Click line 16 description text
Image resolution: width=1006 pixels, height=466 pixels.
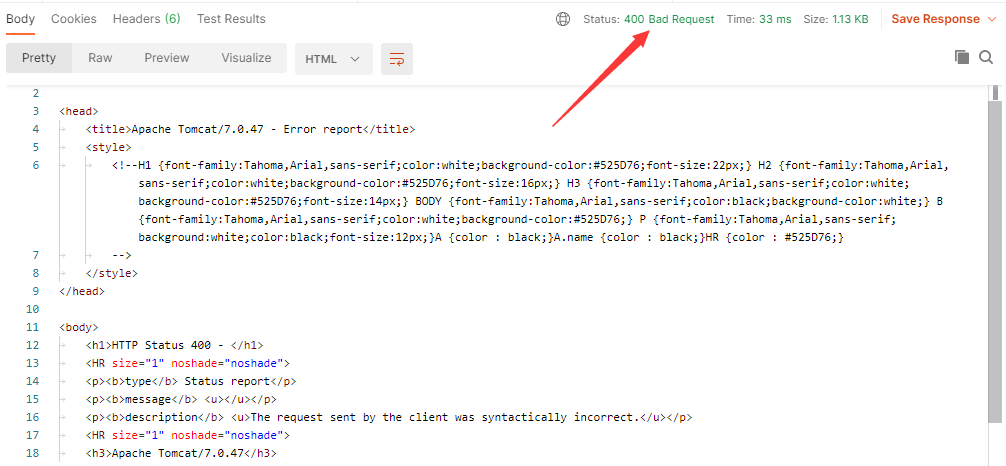[389, 417]
